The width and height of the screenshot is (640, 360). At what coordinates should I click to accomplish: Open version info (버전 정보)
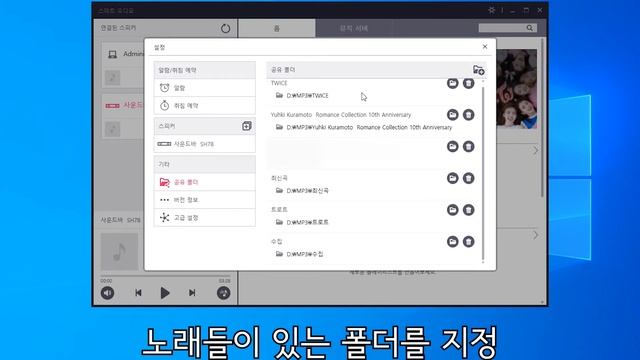204,200
